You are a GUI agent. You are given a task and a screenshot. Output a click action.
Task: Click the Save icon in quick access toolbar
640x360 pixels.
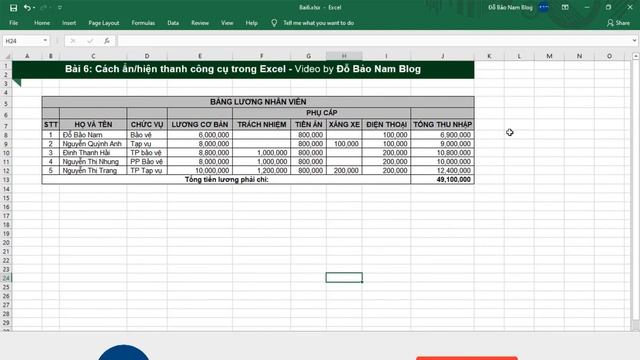point(13,8)
